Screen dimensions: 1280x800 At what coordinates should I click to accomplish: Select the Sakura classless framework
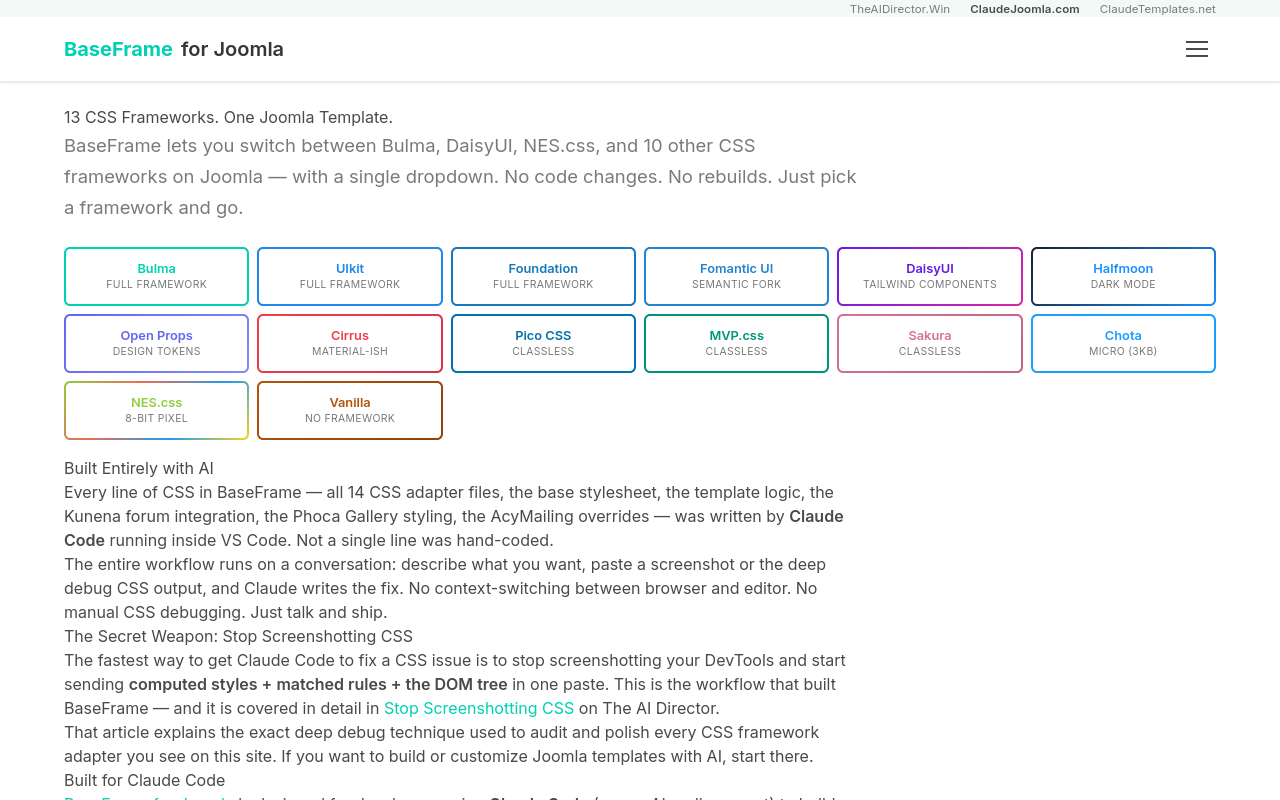tap(929, 343)
